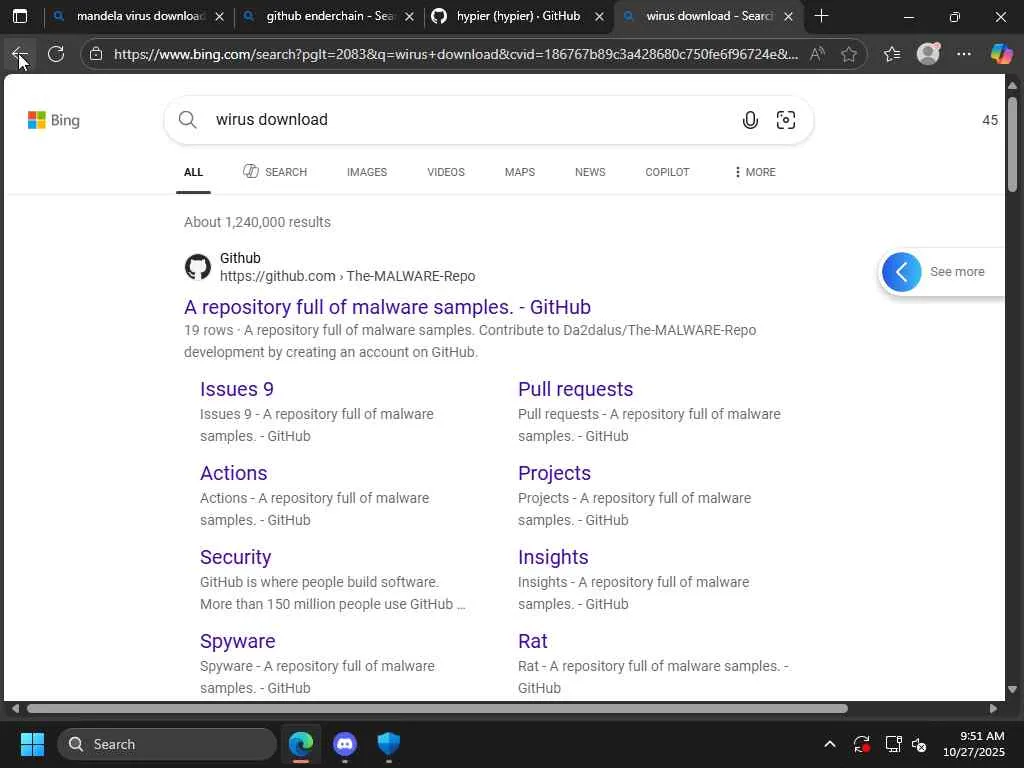Expand the MORE dropdown on Bing

pyautogui.click(x=755, y=172)
